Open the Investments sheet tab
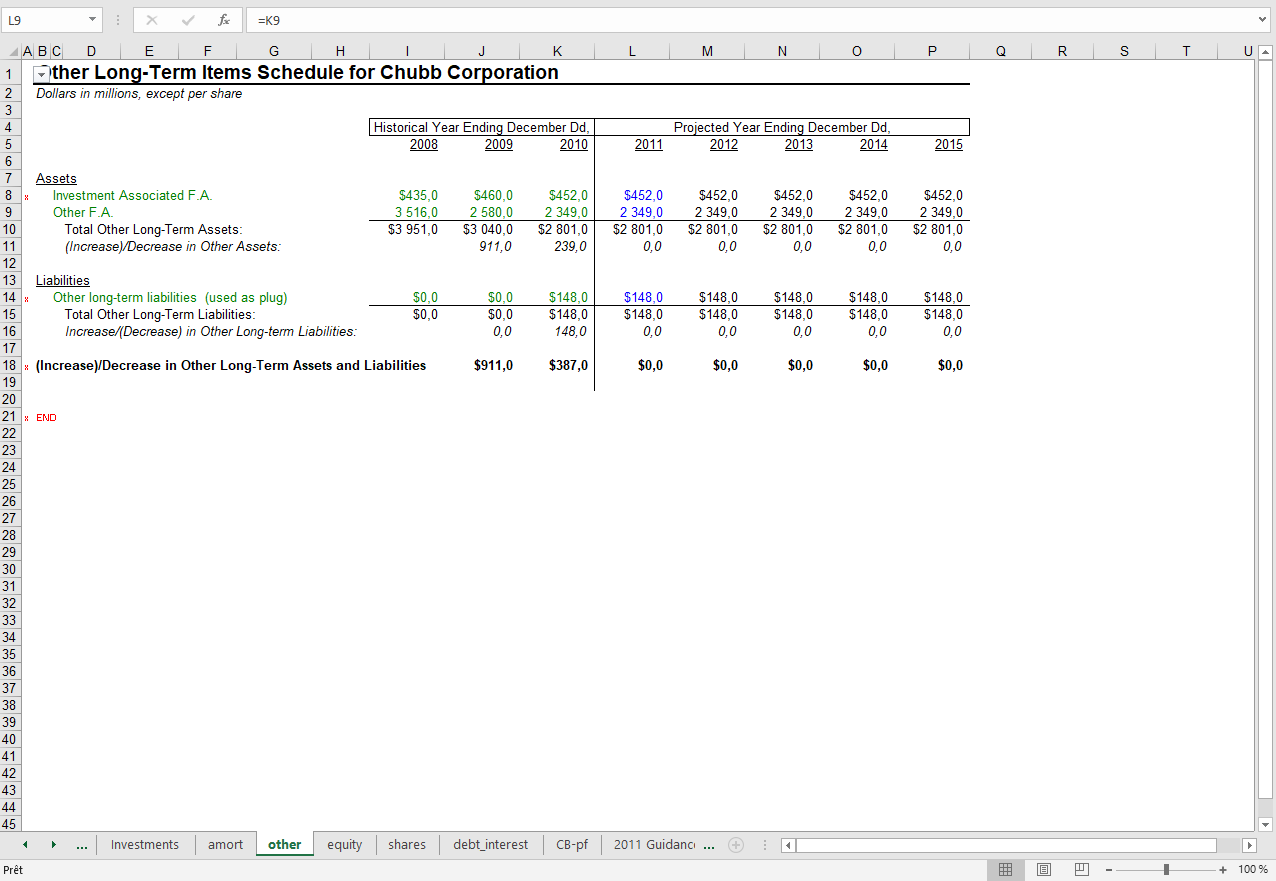 pos(145,845)
